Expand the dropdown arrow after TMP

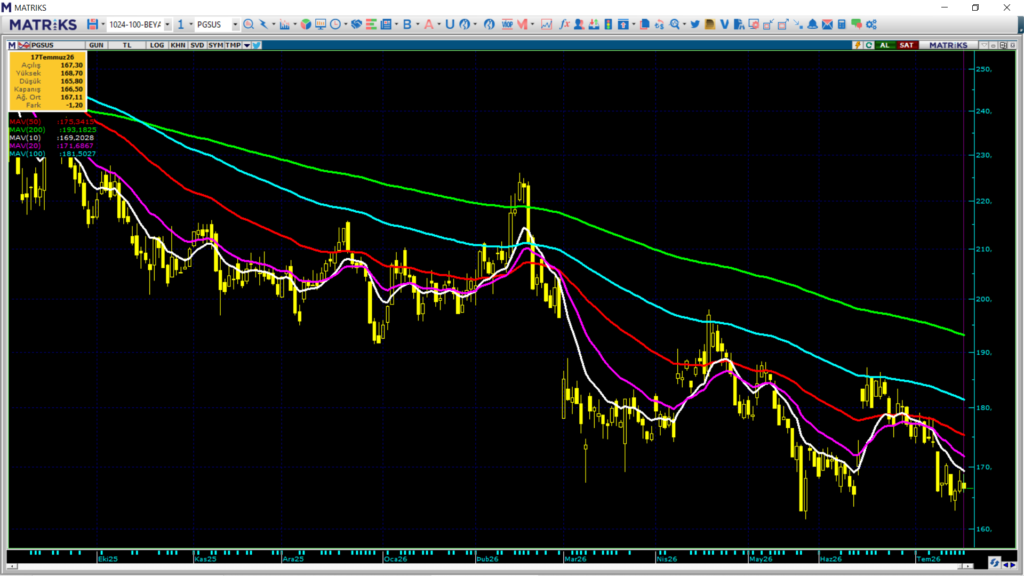(247, 45)
